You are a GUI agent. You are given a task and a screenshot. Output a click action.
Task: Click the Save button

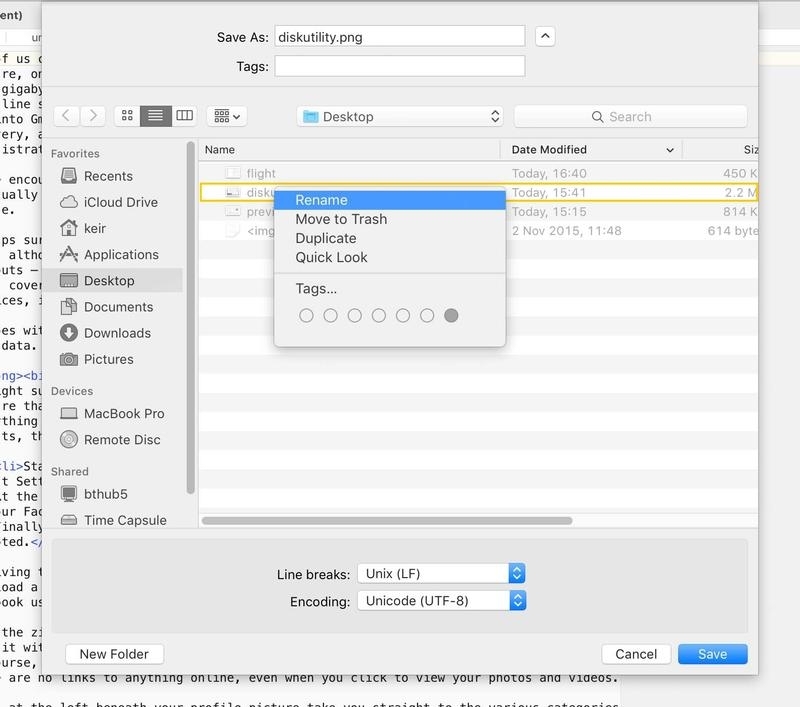[712, 654]
